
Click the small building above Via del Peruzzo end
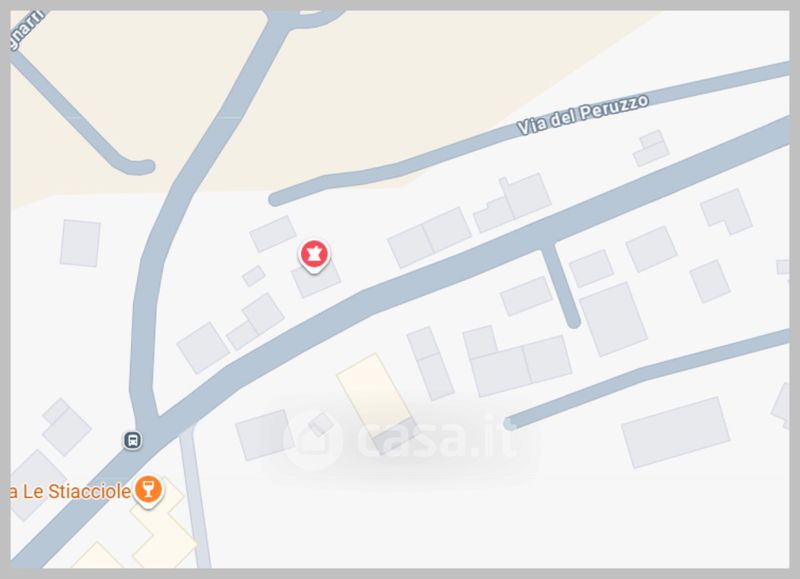[x=651, y=148]
